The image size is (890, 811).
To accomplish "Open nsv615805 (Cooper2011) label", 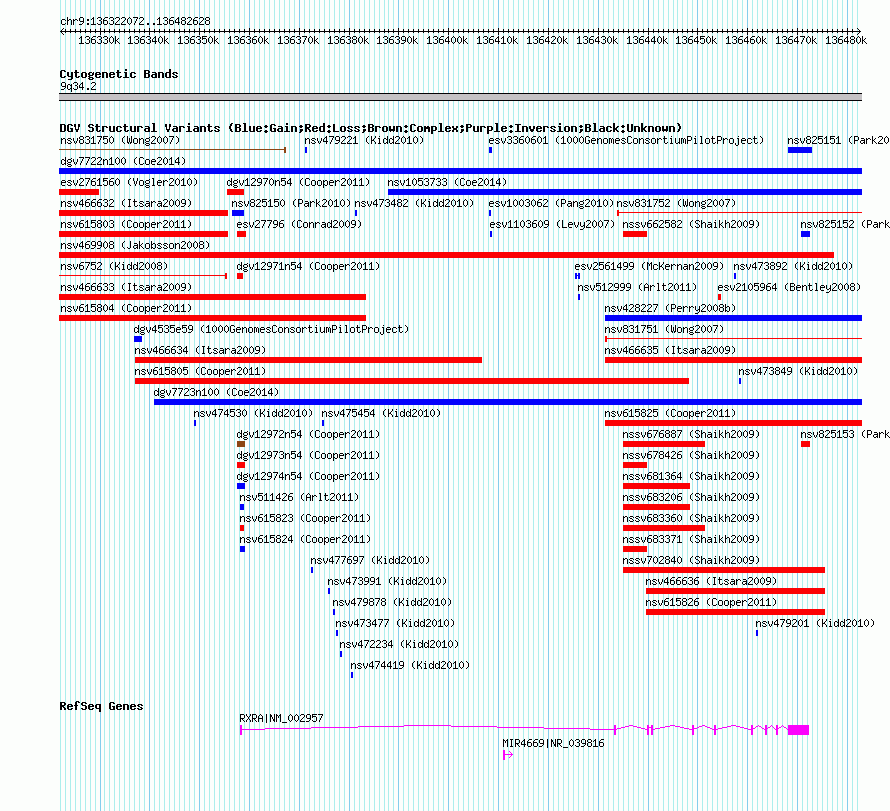I will click(200, 371).
